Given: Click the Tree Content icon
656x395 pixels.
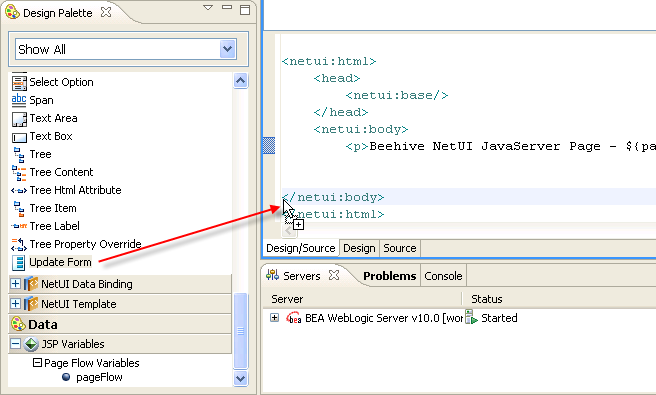Looking at the screenshot, I should click(x=19, y=172).
